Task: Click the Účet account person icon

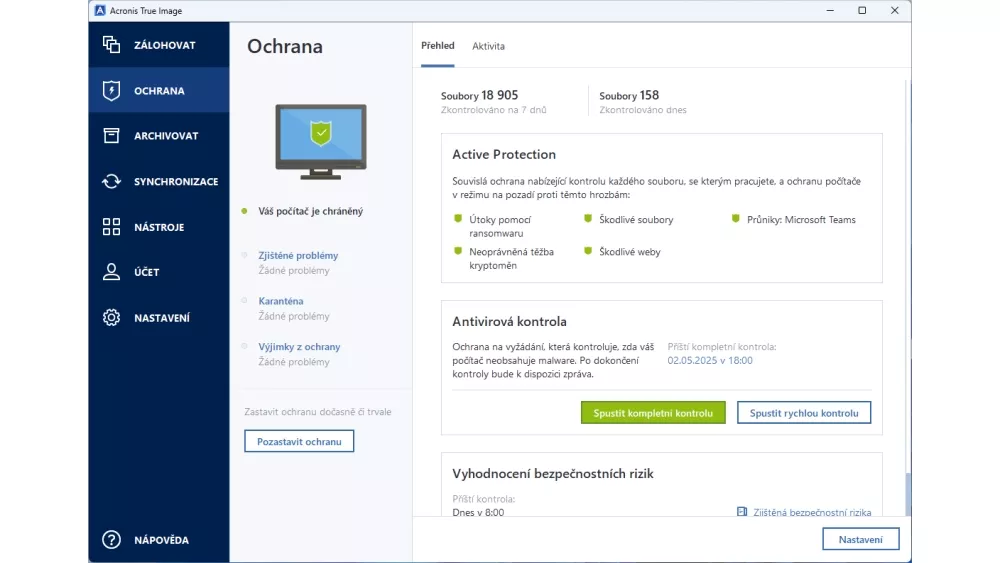Action: 111,272
